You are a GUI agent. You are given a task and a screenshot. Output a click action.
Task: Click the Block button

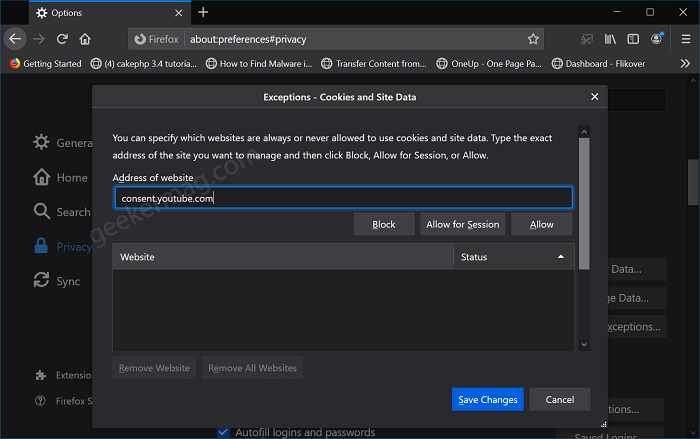point(384,224)
